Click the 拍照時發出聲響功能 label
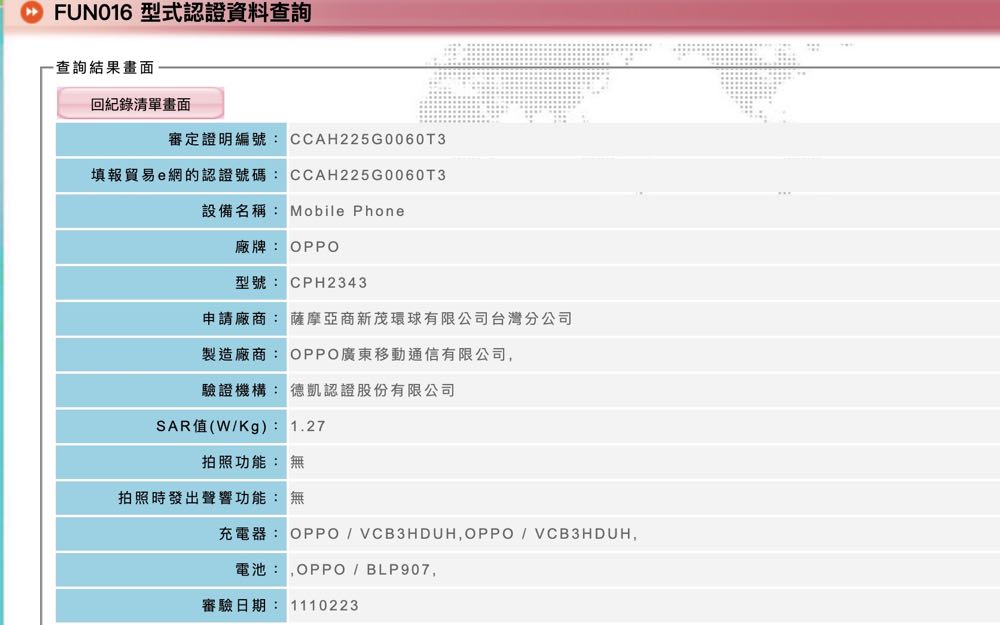Screen dimensions: 1000x625 click(x=199, y=497)
